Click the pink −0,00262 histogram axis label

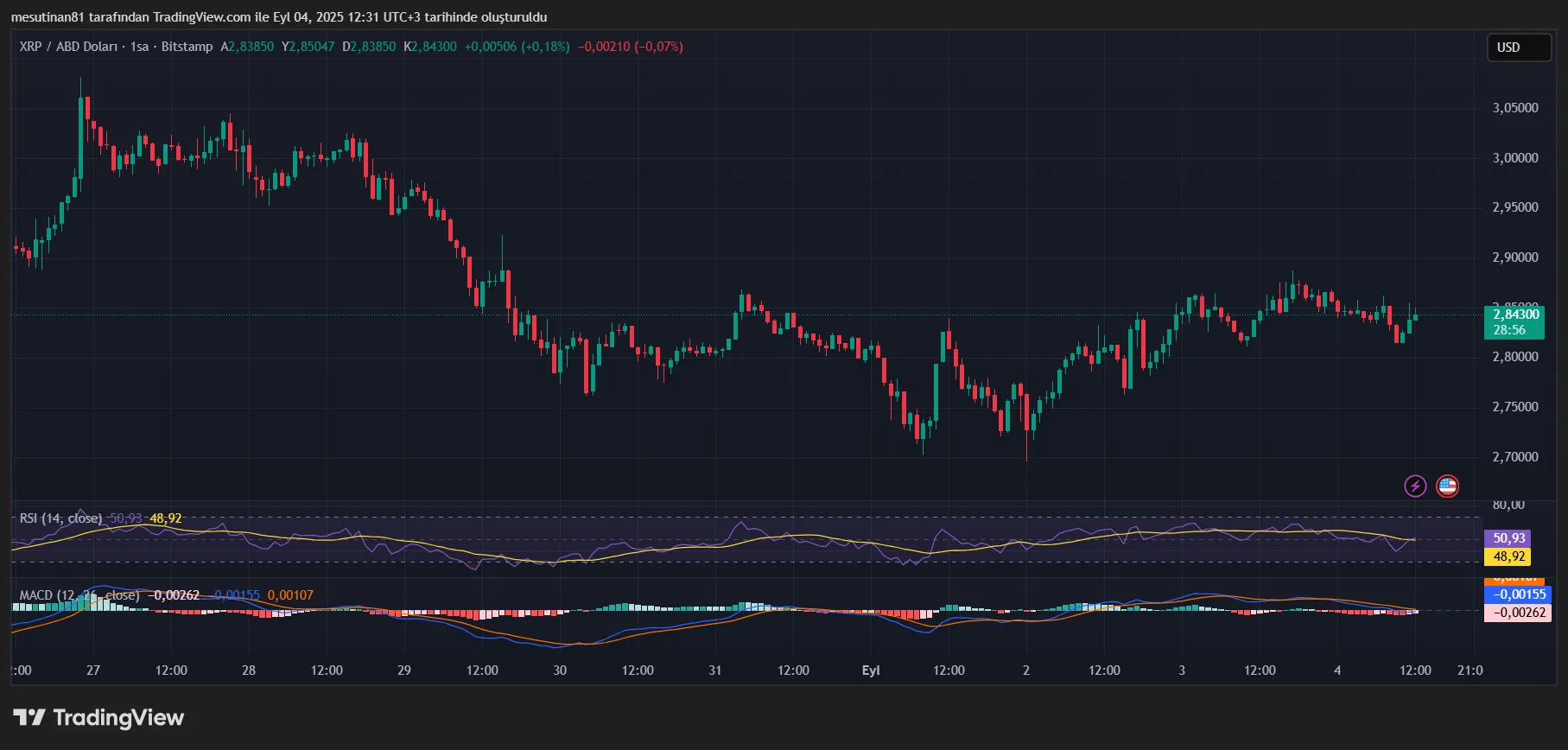coord(1518,613)
